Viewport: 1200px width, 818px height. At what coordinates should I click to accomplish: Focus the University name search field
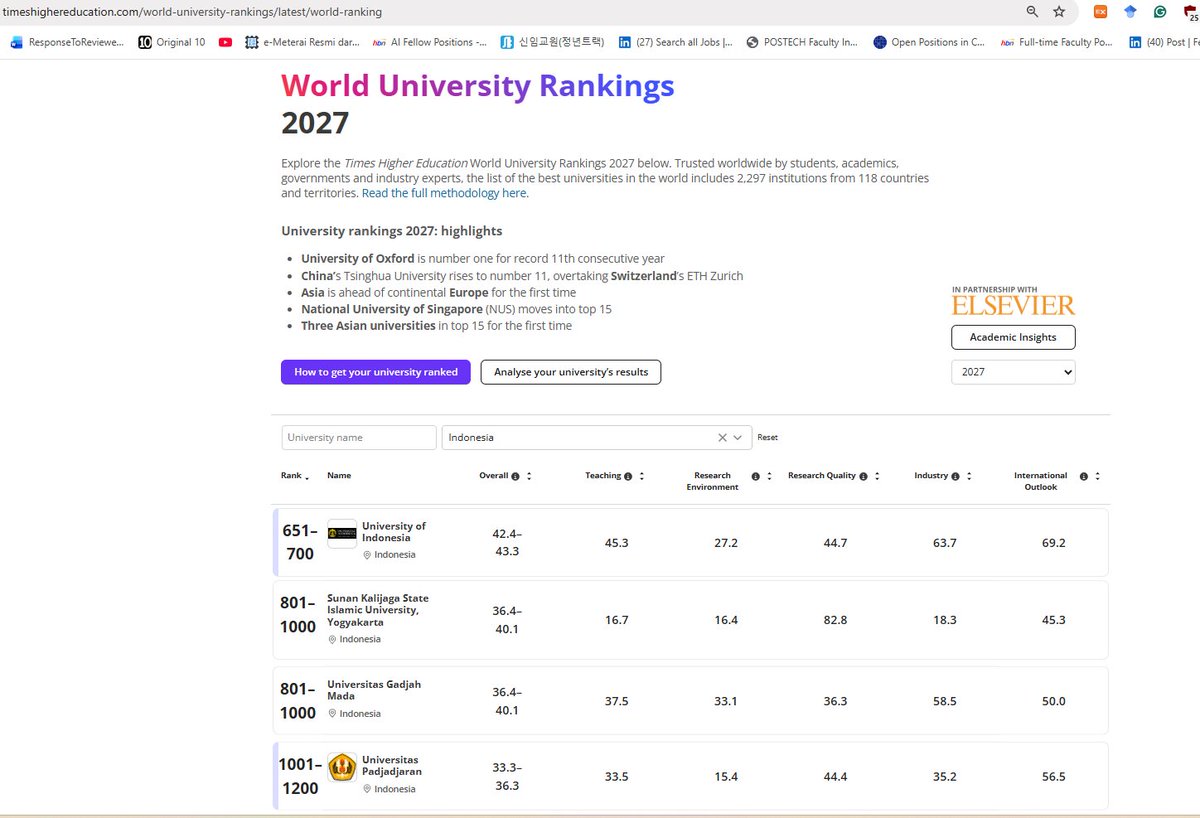coord(359,438)
